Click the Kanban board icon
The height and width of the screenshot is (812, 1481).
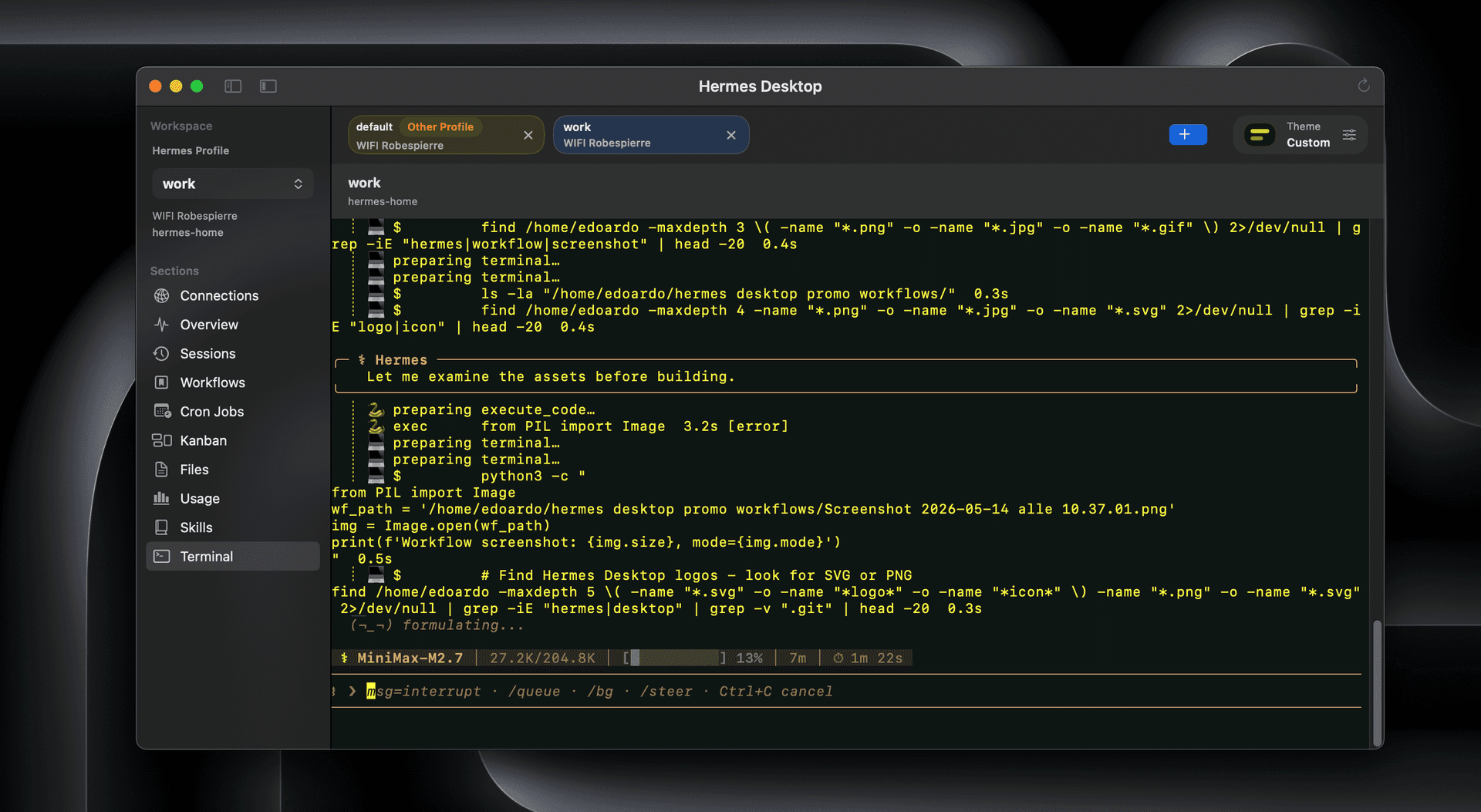(x=161, y=440)
